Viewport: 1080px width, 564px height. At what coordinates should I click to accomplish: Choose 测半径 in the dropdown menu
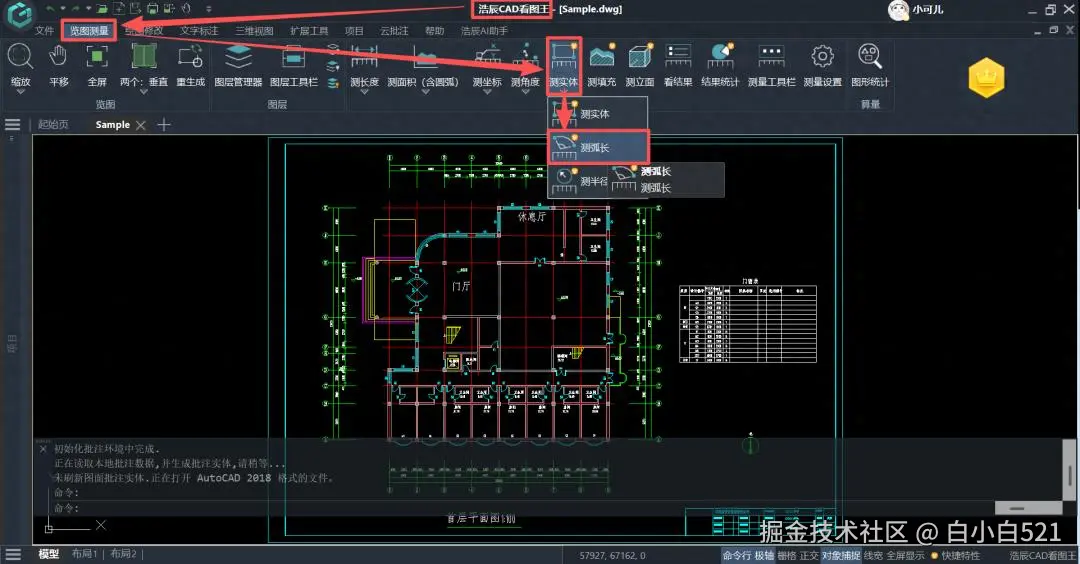point(579,181)
